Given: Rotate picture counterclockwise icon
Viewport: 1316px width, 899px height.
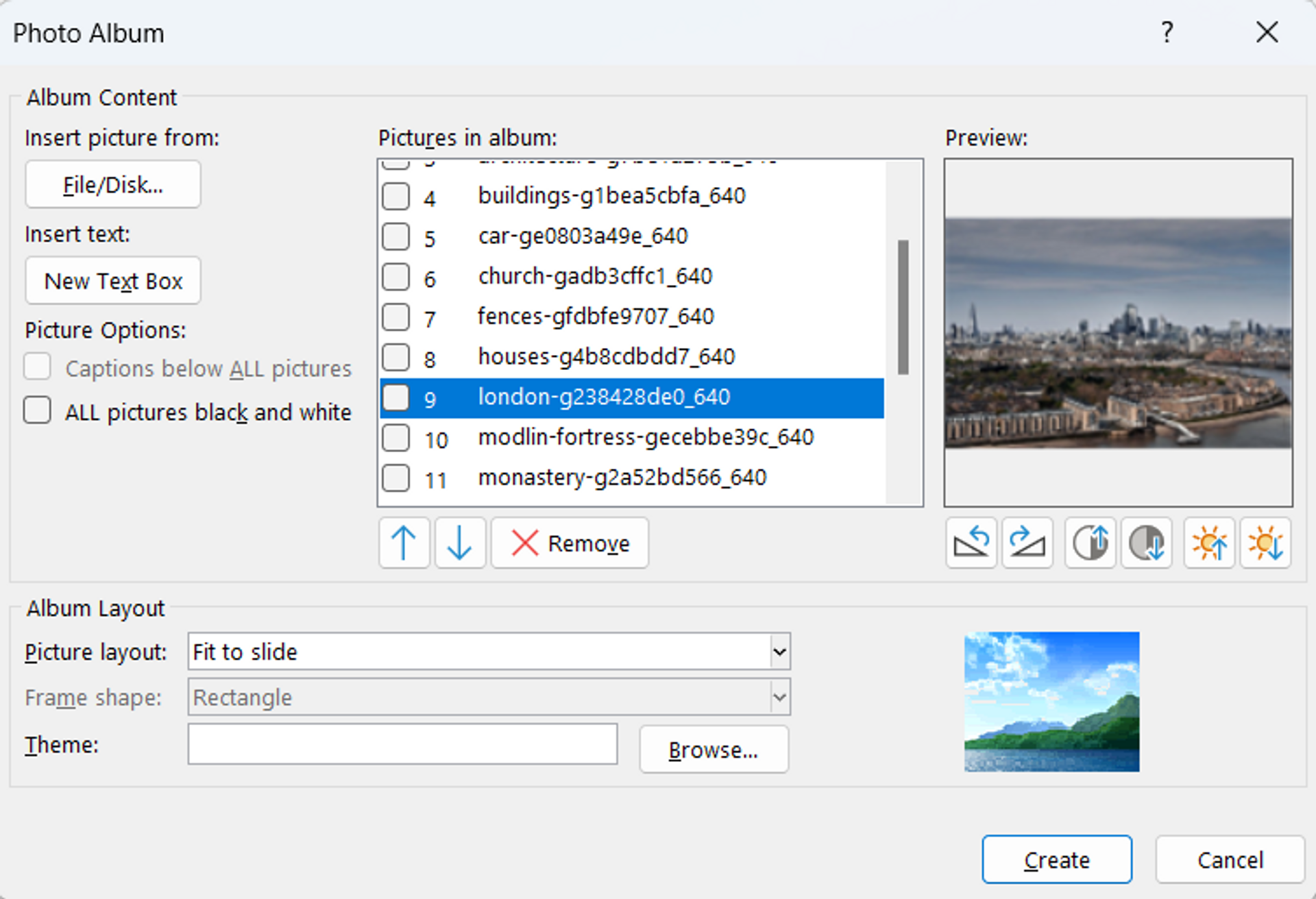Looking at the screenshot, I should pos(971,543).
